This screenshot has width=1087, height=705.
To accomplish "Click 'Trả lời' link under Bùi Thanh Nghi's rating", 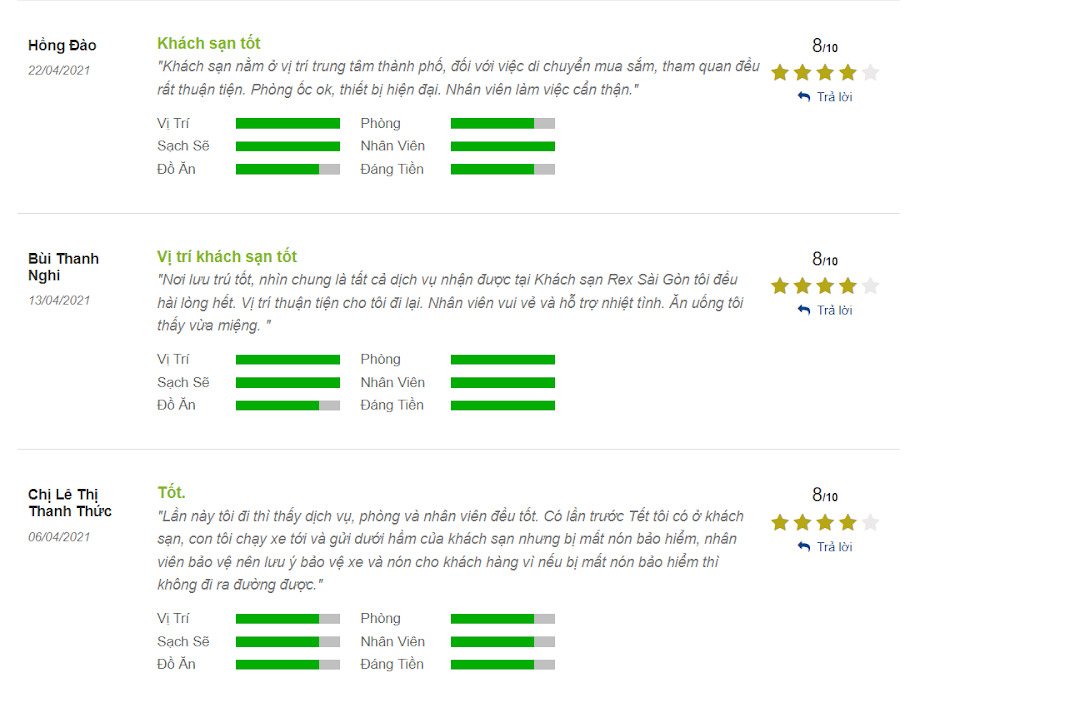I will tap(834, 310).
